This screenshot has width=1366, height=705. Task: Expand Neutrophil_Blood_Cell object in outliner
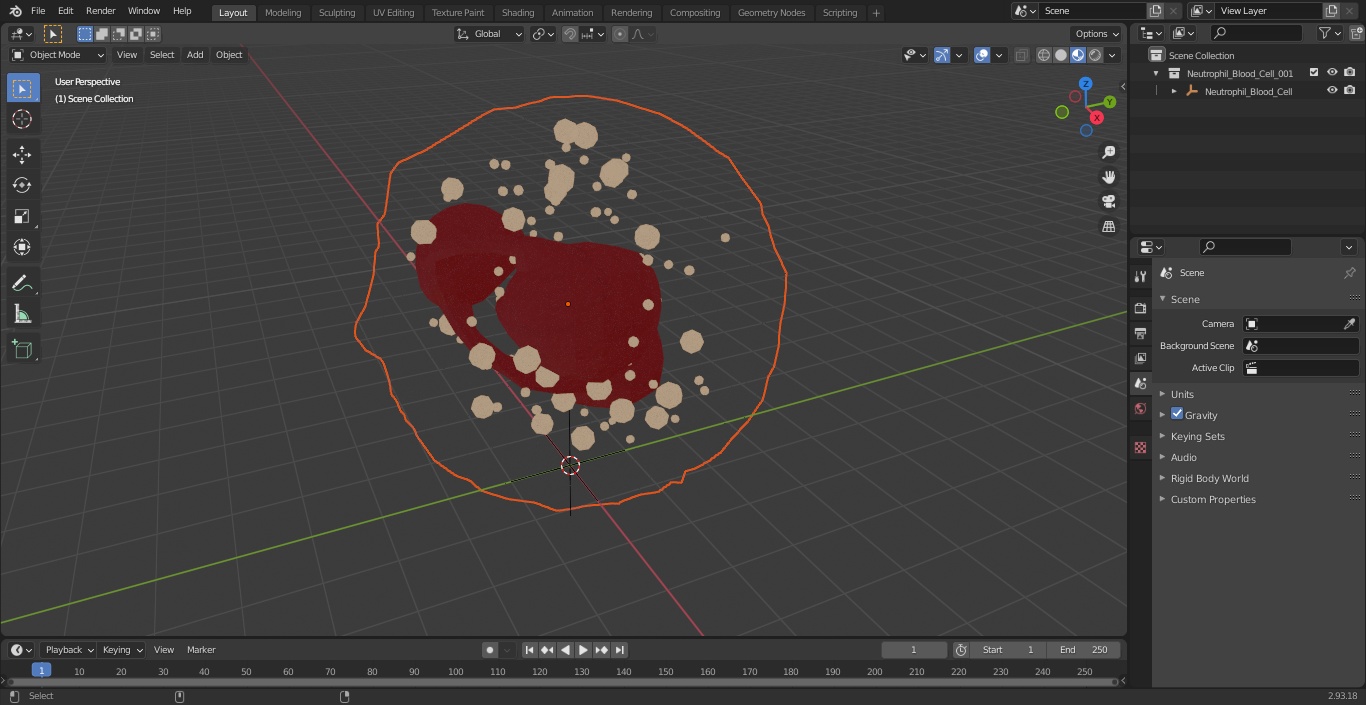pyautogui.click(x=1174, y=91)
